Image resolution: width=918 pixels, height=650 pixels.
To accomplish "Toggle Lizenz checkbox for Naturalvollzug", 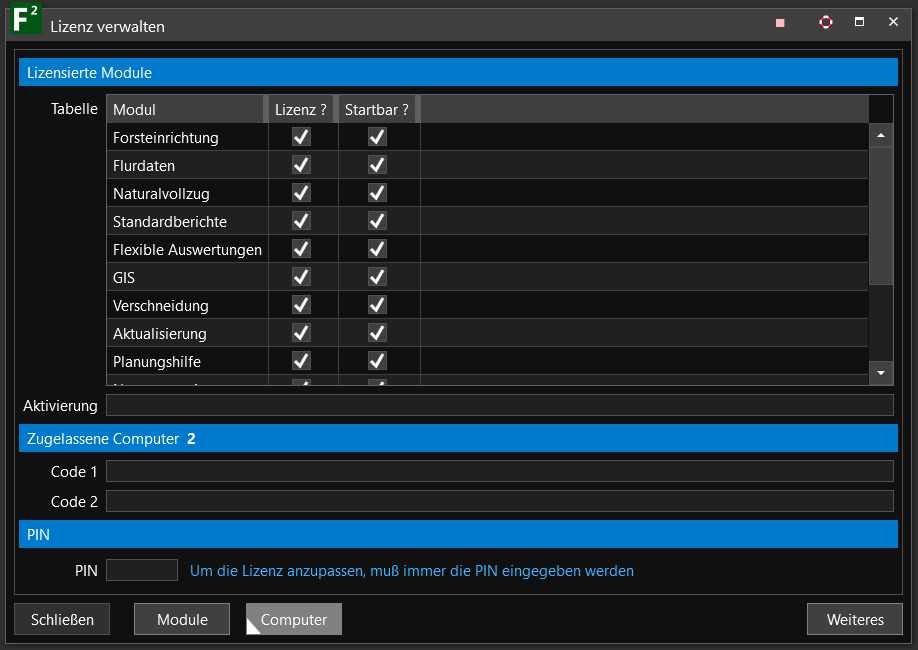I will [x=301, y=193].
